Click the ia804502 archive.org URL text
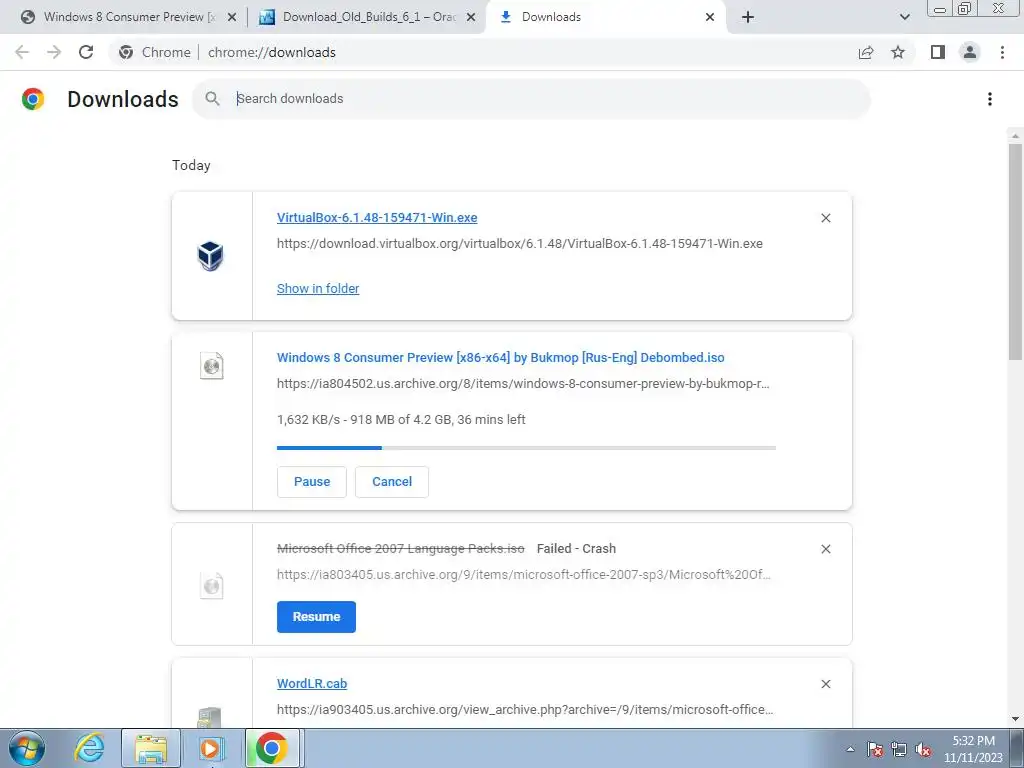This screenshot has width=1024, height=768. click(x=523, y=384)
